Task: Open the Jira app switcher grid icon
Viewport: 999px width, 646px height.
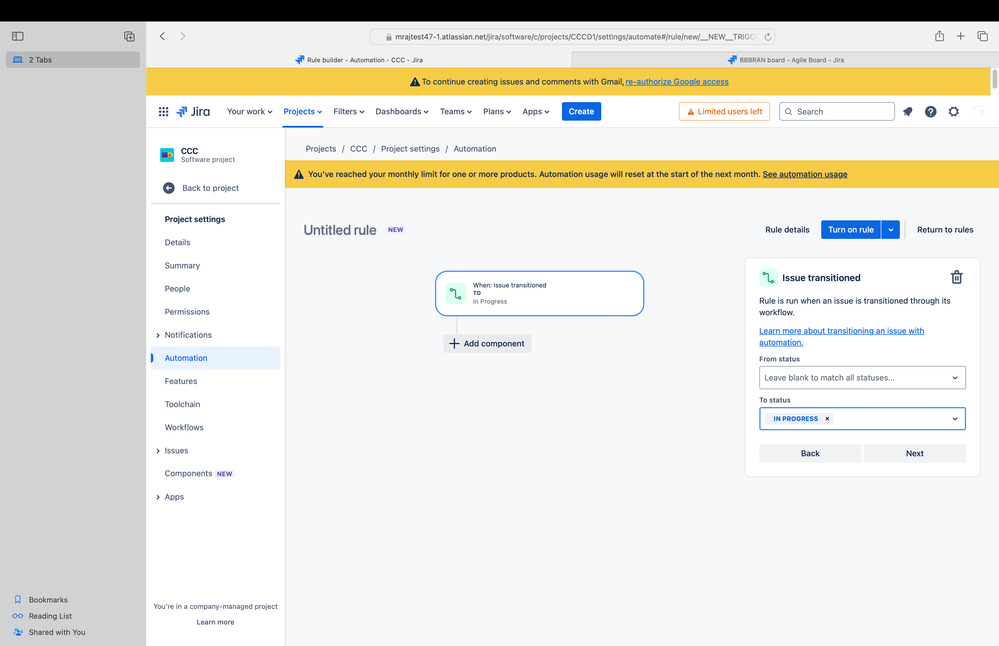Action: pos(164,111)
